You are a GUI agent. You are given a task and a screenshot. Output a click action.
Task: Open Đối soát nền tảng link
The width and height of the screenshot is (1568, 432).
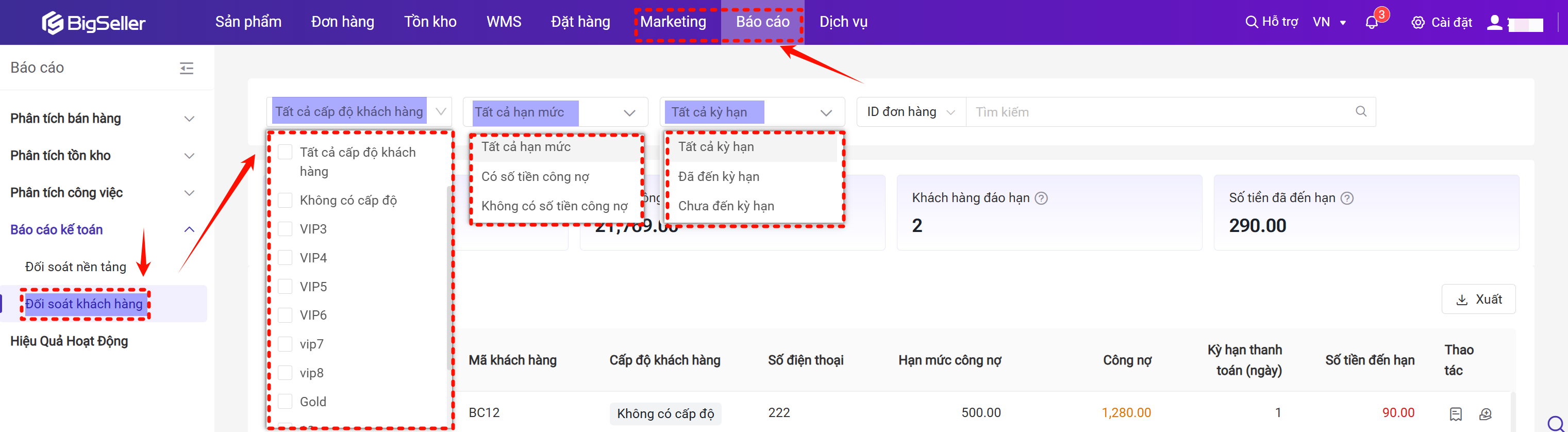coord(75,267)
